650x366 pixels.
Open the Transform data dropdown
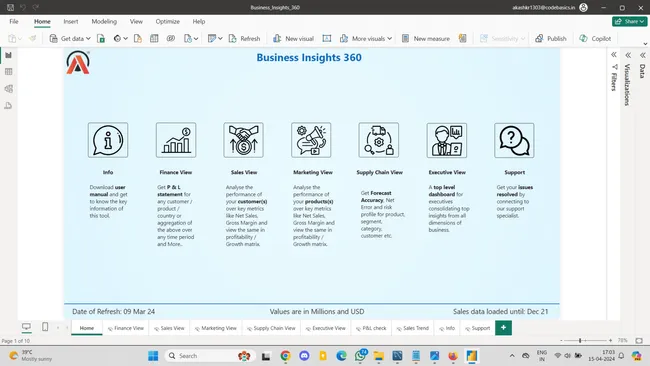pos(215,39)
